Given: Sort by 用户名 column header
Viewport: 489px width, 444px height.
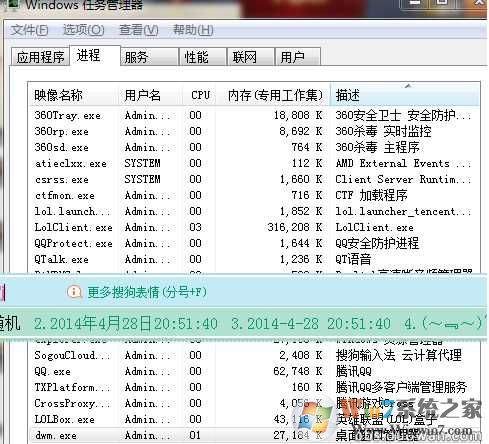Looking at the screenshot, I should (x=151, y=95).
